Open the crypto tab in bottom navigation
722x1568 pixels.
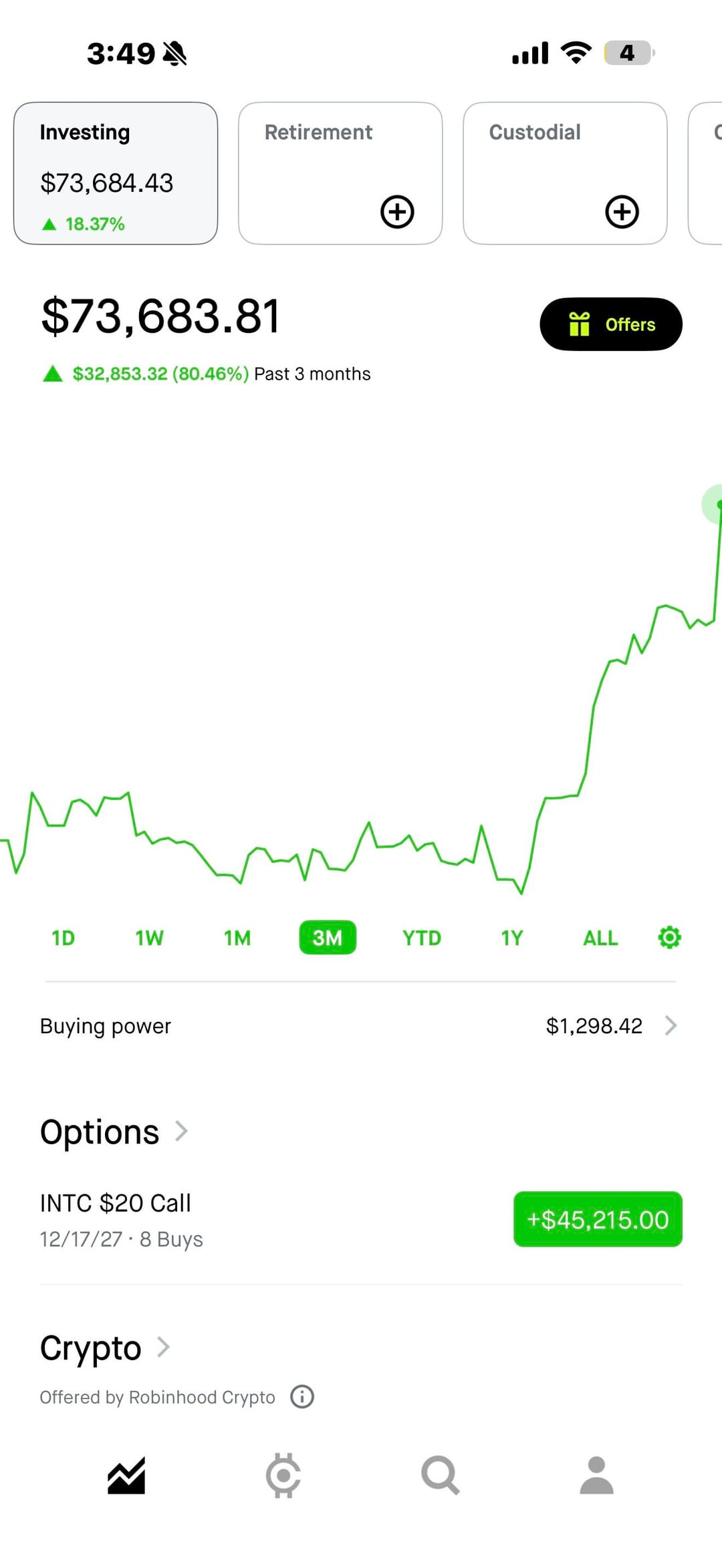(283, 1475)
